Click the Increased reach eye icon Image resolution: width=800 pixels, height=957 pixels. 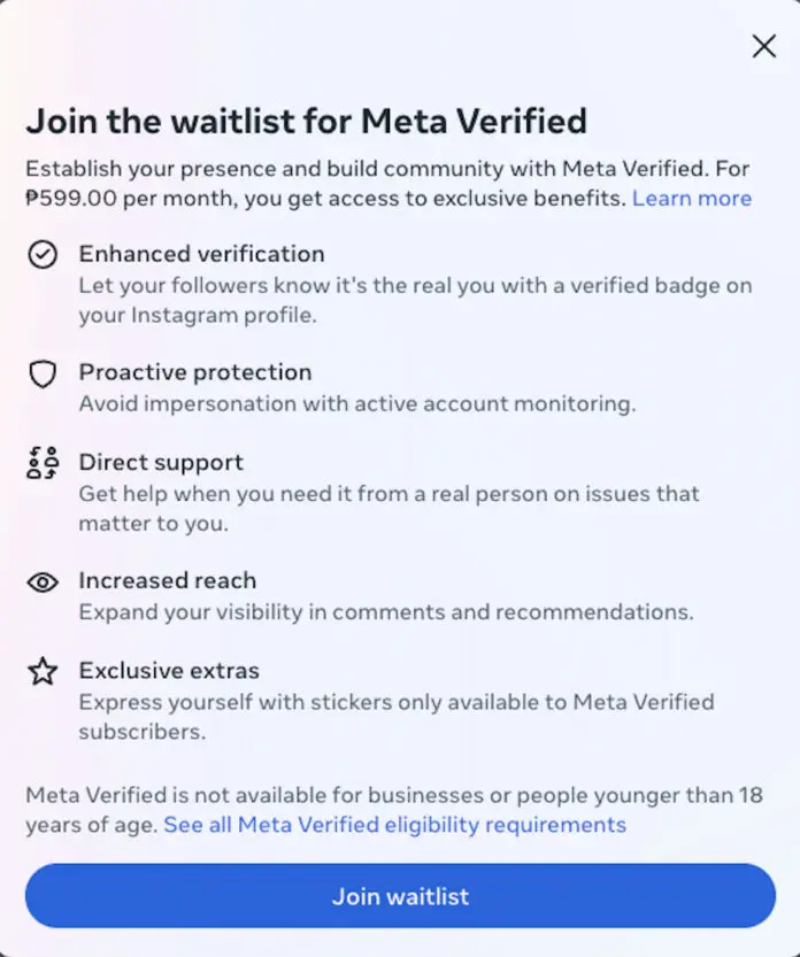42,582
